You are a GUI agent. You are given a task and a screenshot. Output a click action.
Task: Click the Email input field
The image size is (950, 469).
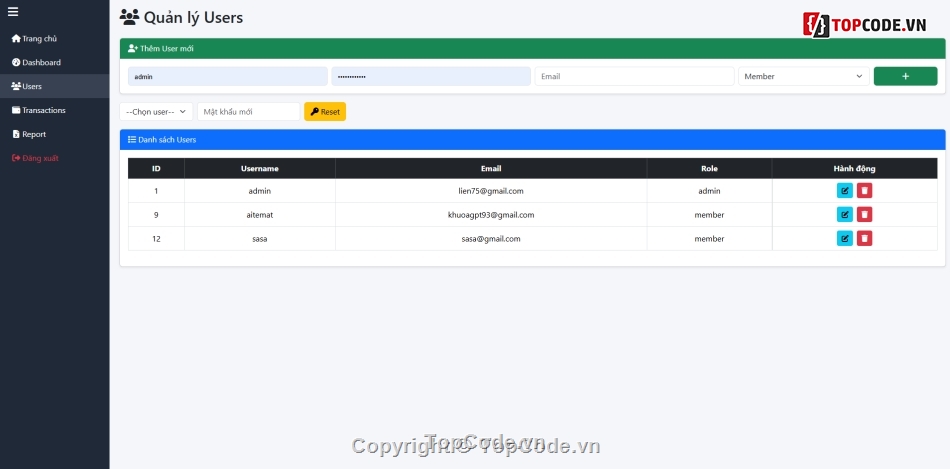tap(634, 76)
